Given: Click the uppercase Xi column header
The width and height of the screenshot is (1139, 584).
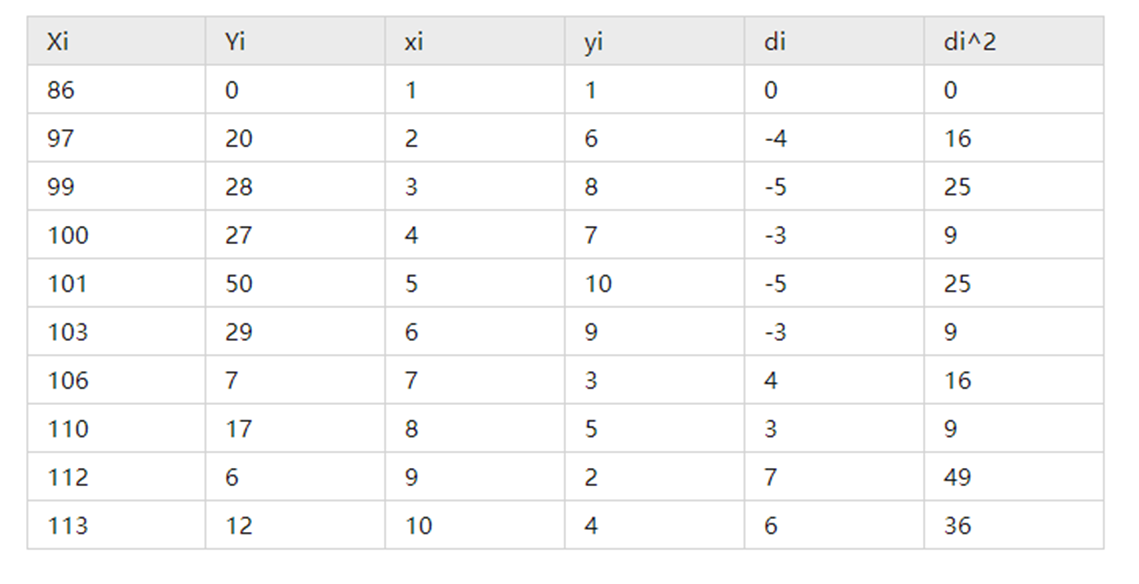Looking at the screenshot, I should tap(58, 42).
